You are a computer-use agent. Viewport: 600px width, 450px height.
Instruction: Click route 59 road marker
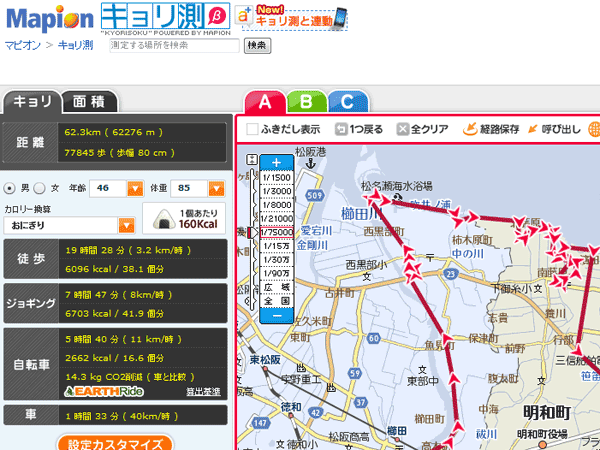(x=355, y=374)
